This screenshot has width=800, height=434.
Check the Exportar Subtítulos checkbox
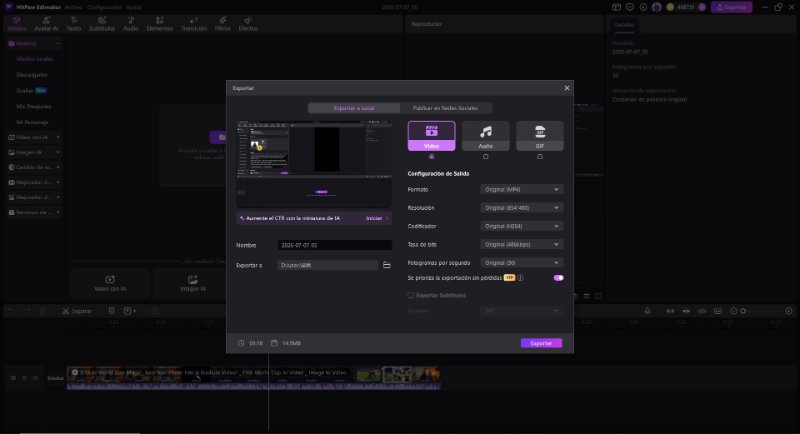(x=410, y=295)
